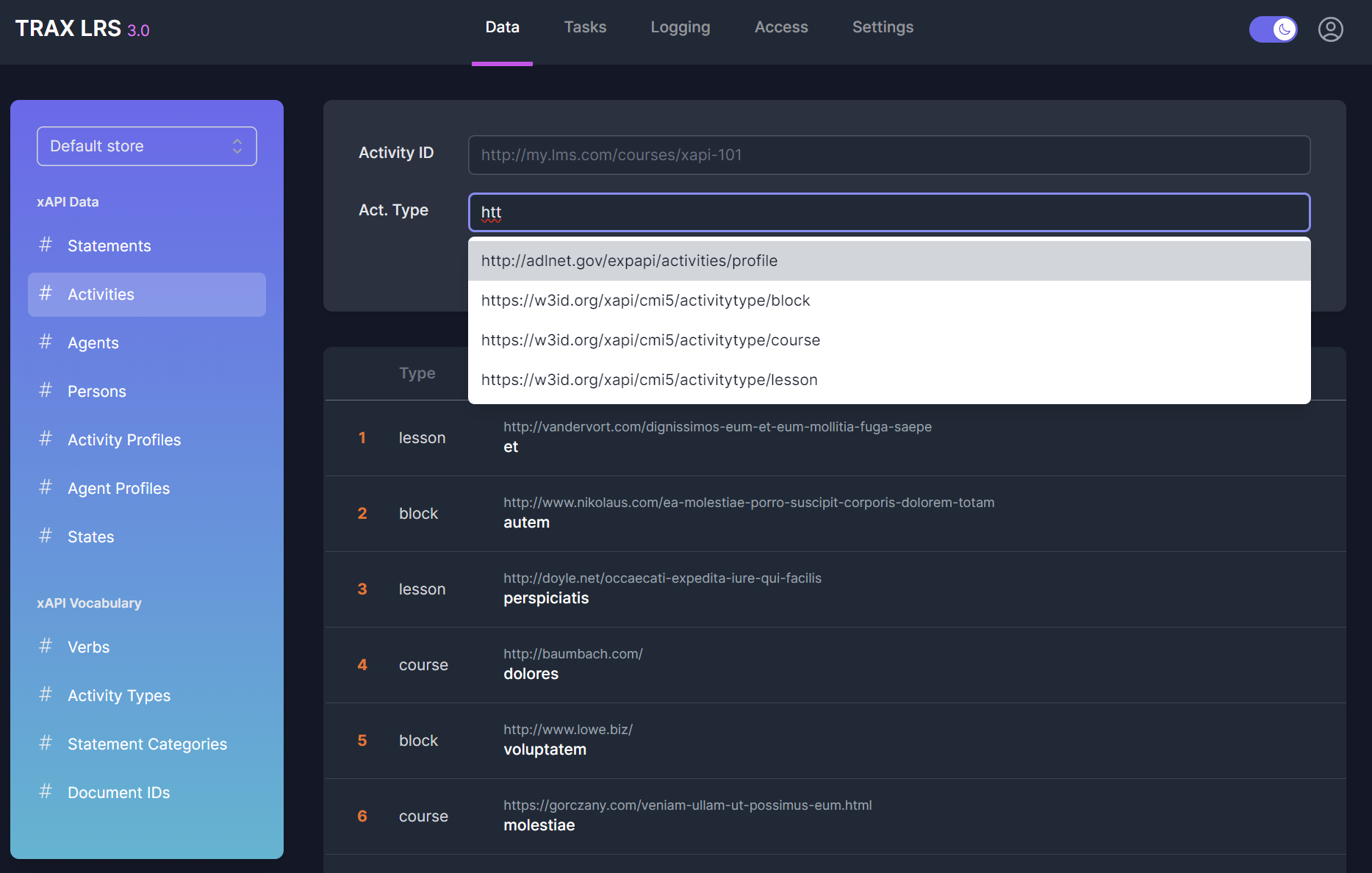
Task: Click the hash icon beside Persons
Action: tap(46, 390)
